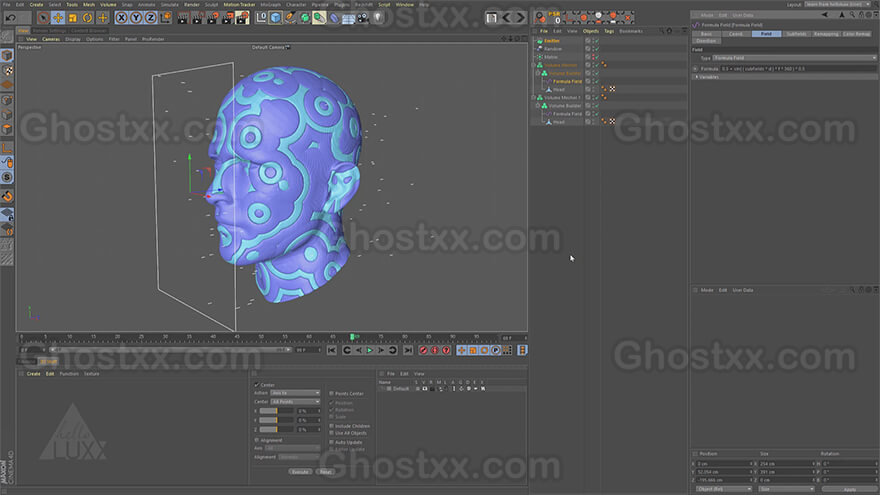
Task: Click the Floor environment icon
Action: pos(349,18)
